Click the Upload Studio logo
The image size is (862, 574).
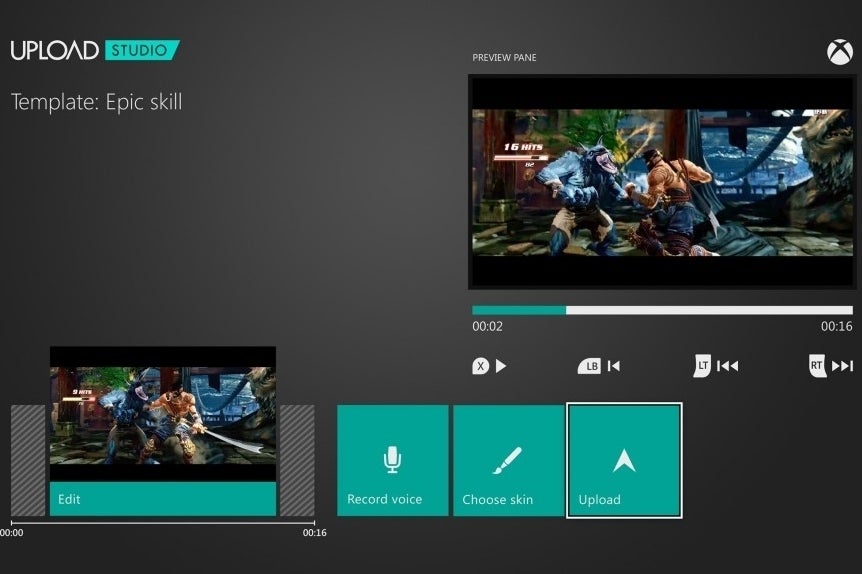tap(95, 50)
